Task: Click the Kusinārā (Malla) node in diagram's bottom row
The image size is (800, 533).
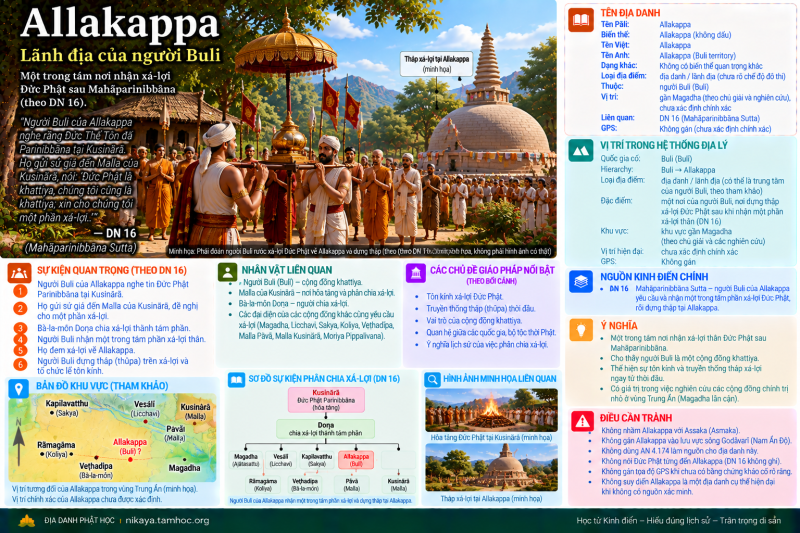Action: (x=398, y=485)
